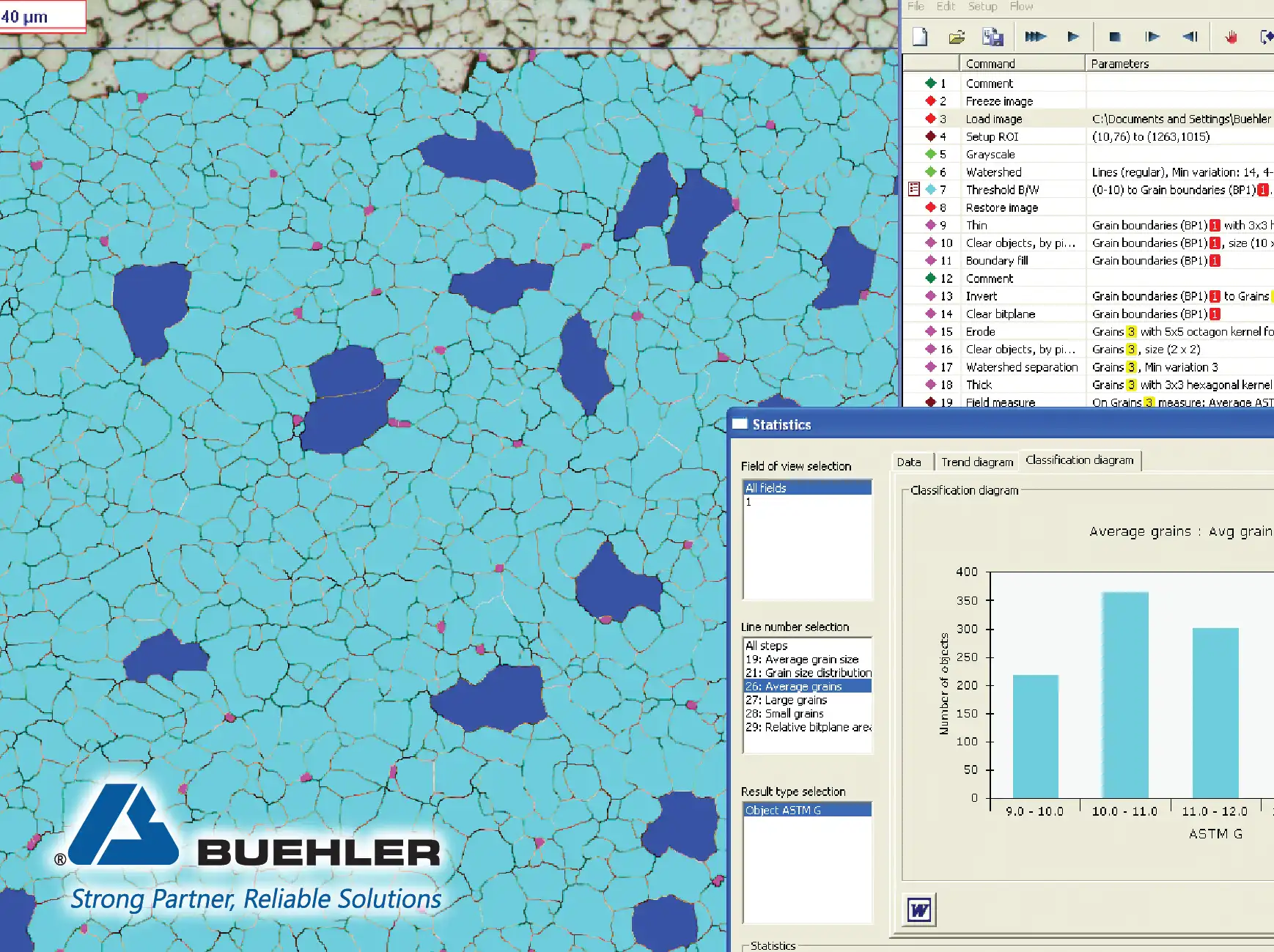Switch to the Data tab
This screenshot has height=952, width=1274.
[910, 461]
